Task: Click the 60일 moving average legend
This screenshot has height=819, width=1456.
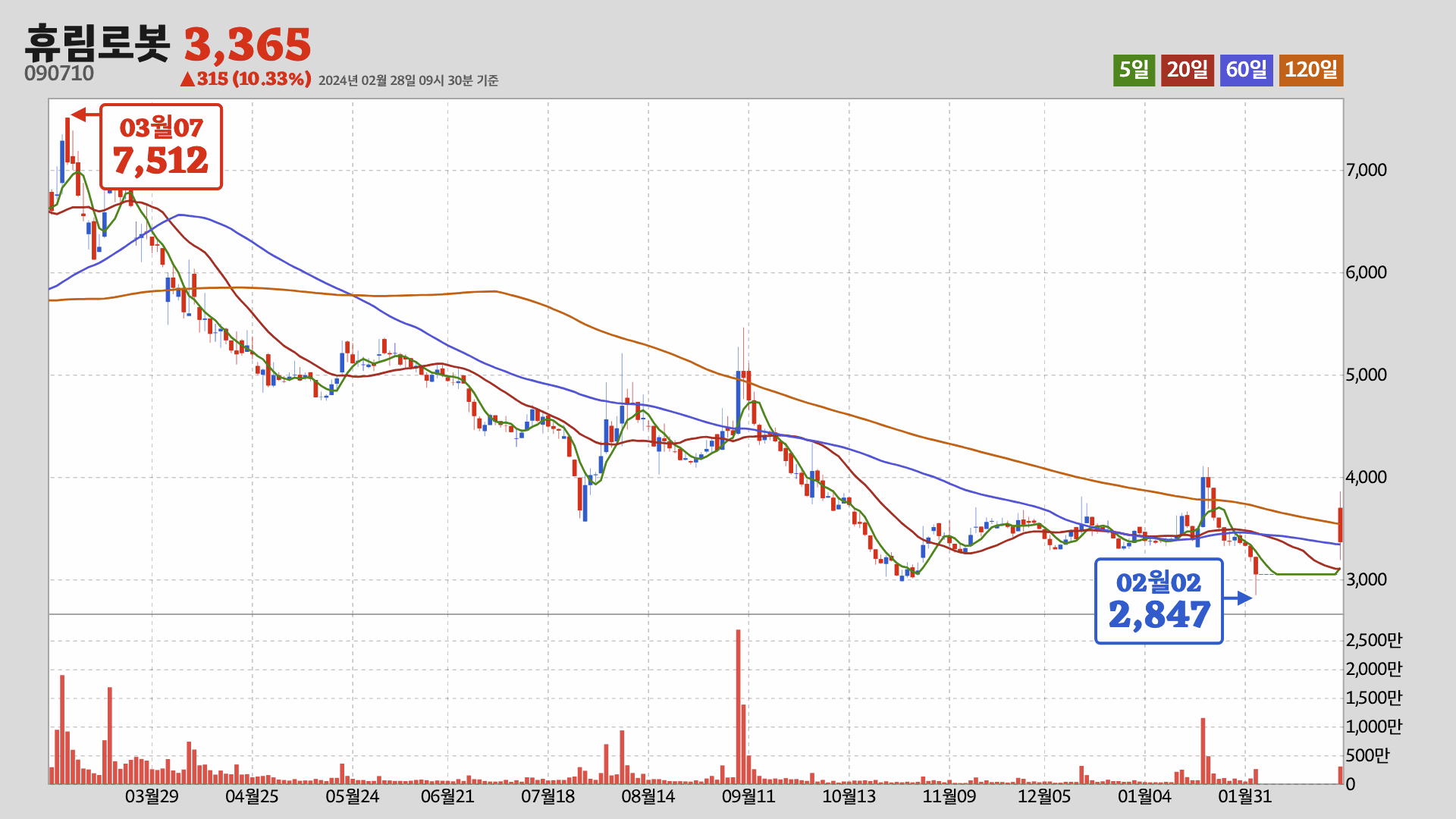Action: coord(1246,70)
